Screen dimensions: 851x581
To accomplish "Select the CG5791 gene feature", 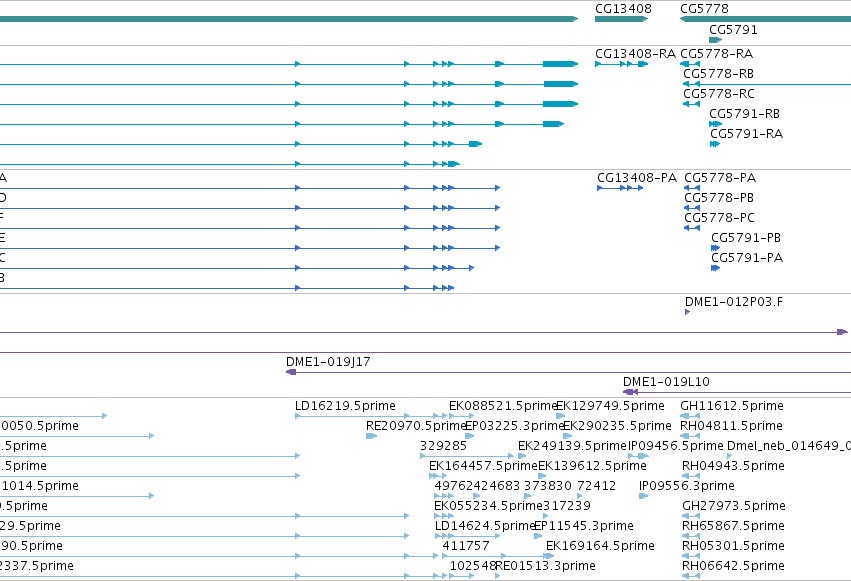I will click(x=715, y=40).
